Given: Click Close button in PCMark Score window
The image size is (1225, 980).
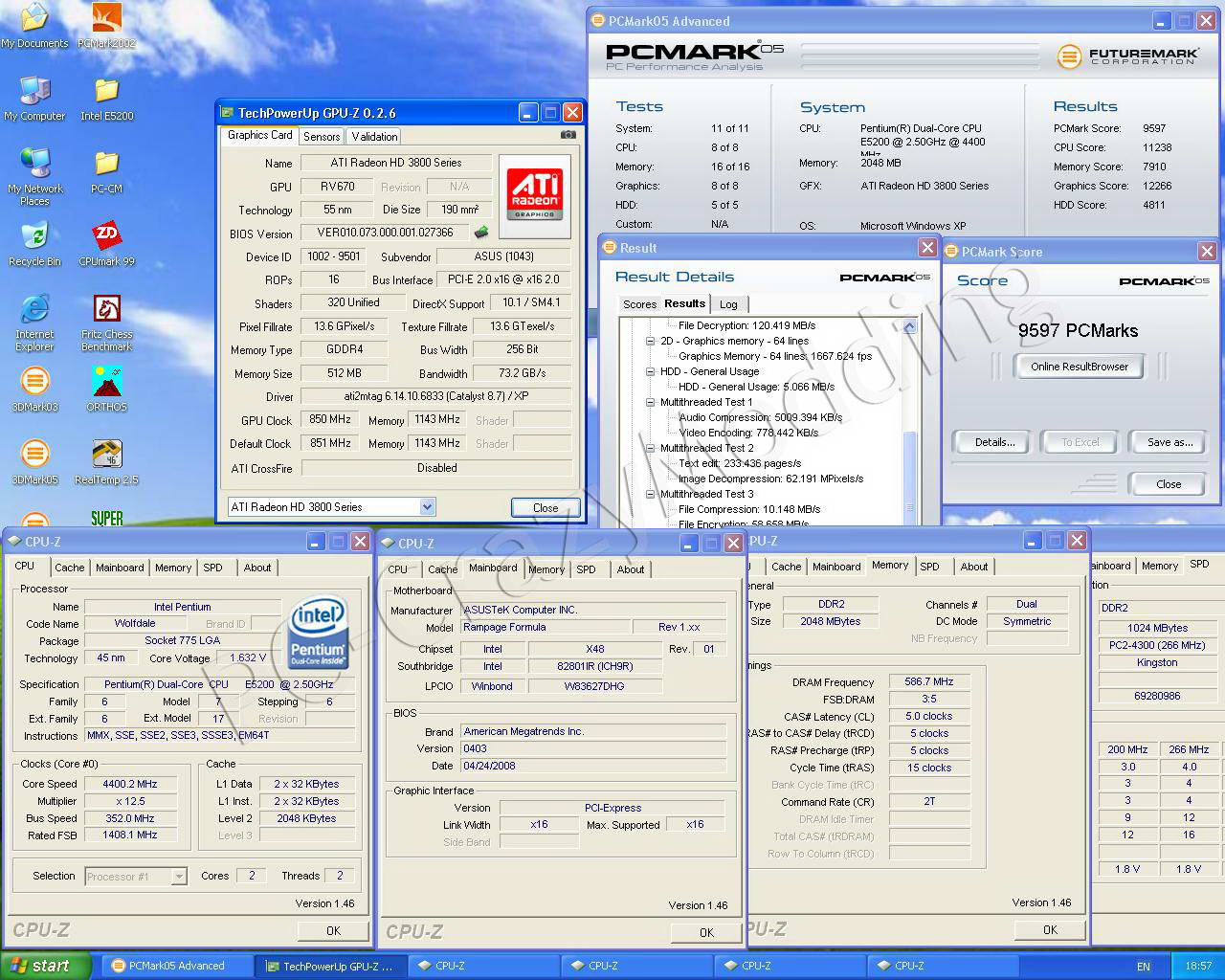Looking at the screenshot, I should tap(1169, 484).
